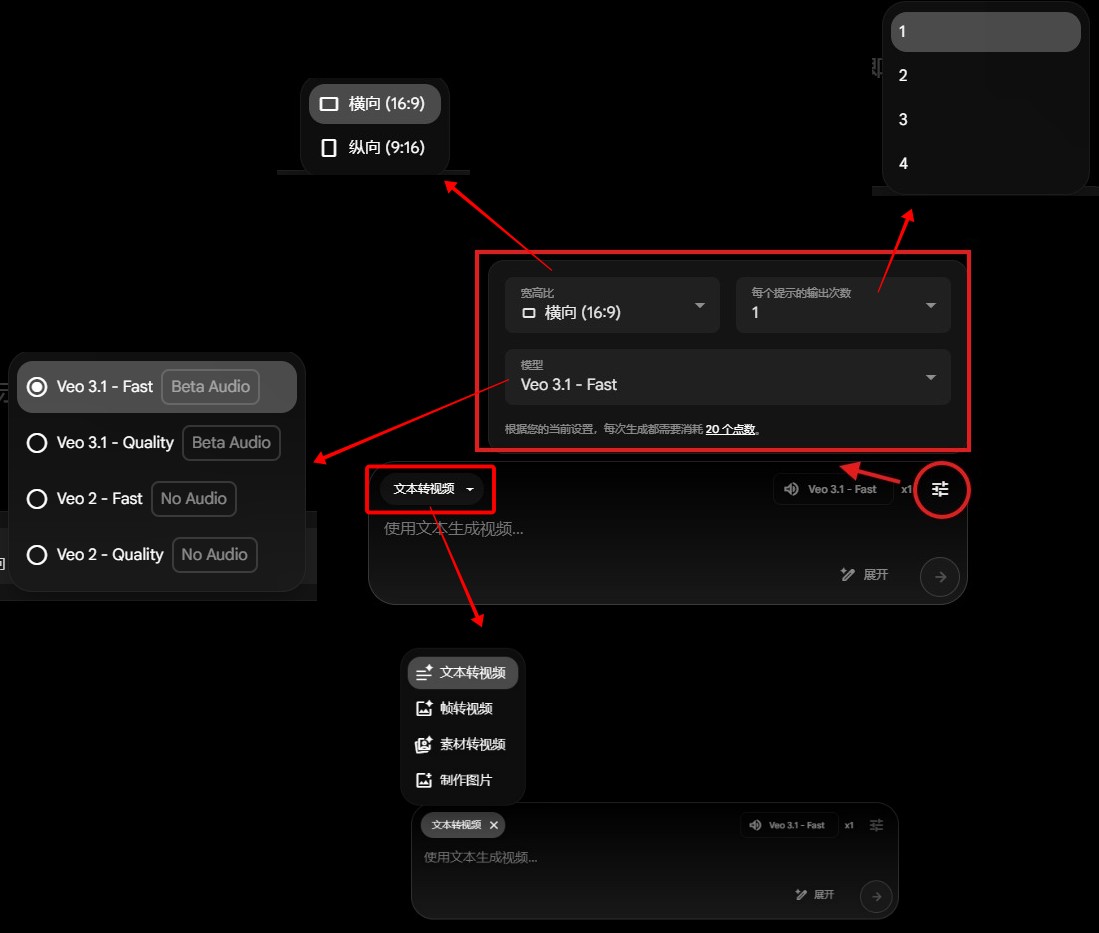Choose output count 1 in list
The height and width of the screenshot is (933, 1099).
click(985, 32)
